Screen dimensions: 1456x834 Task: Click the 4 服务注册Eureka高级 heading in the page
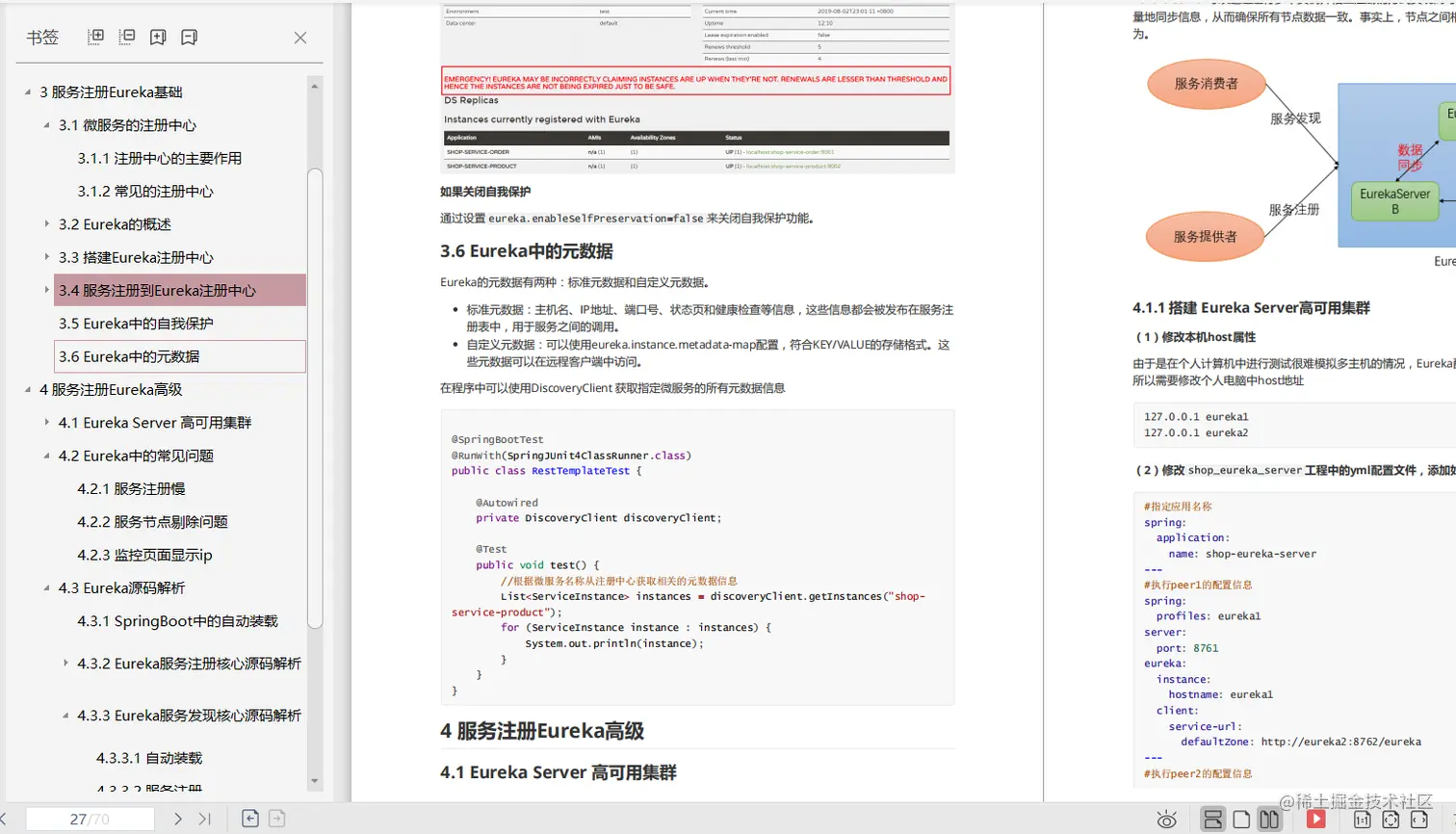click(x=542, y=731)
